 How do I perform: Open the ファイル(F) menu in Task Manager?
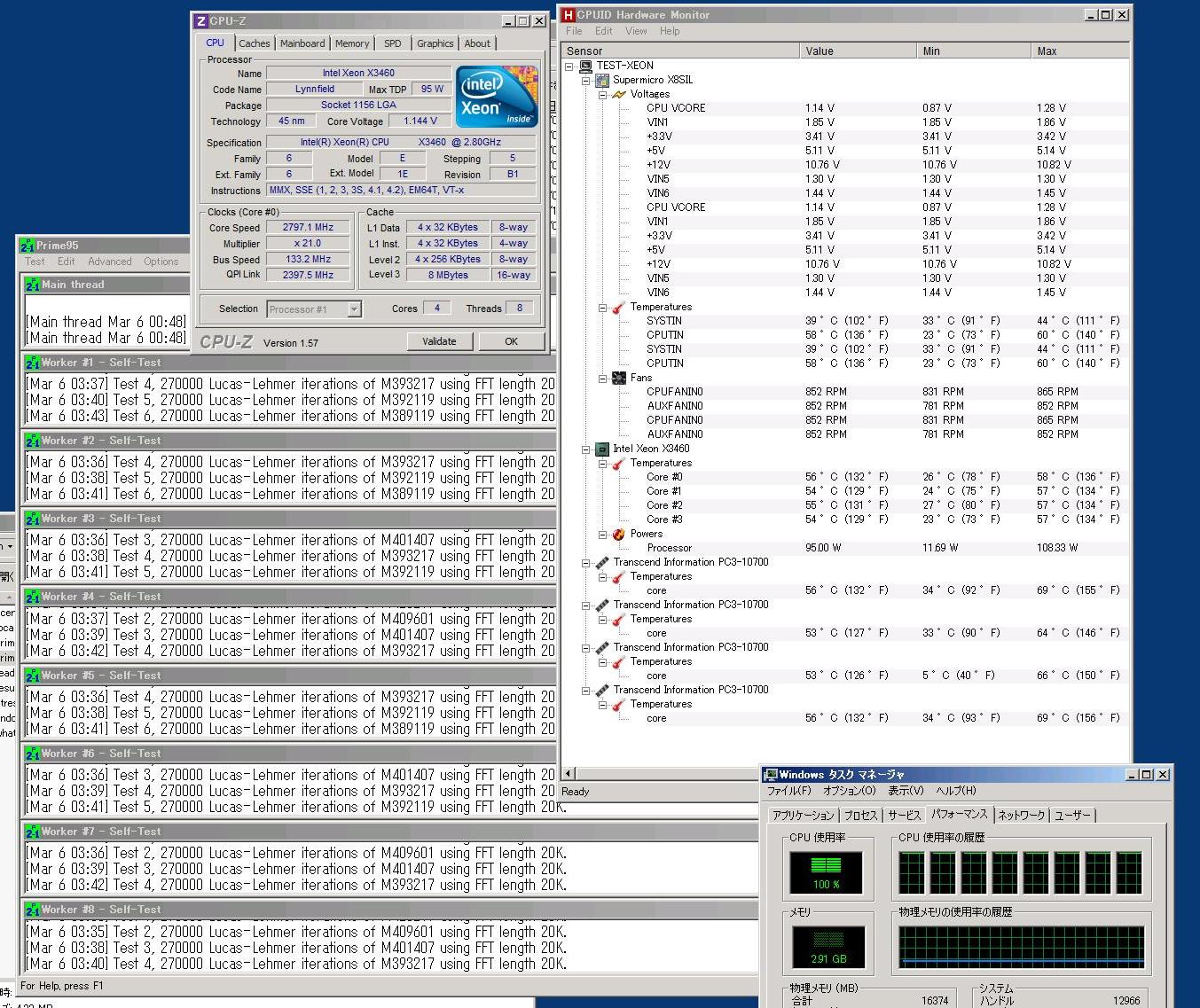pyautogui.click(x=789, y=791)
